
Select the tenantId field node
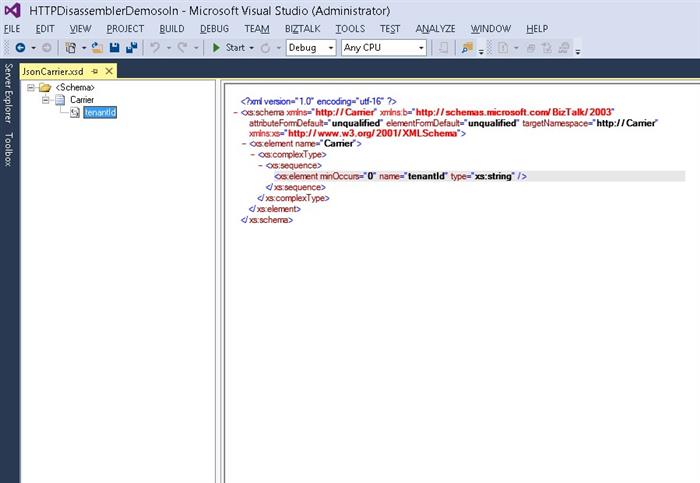100,112
